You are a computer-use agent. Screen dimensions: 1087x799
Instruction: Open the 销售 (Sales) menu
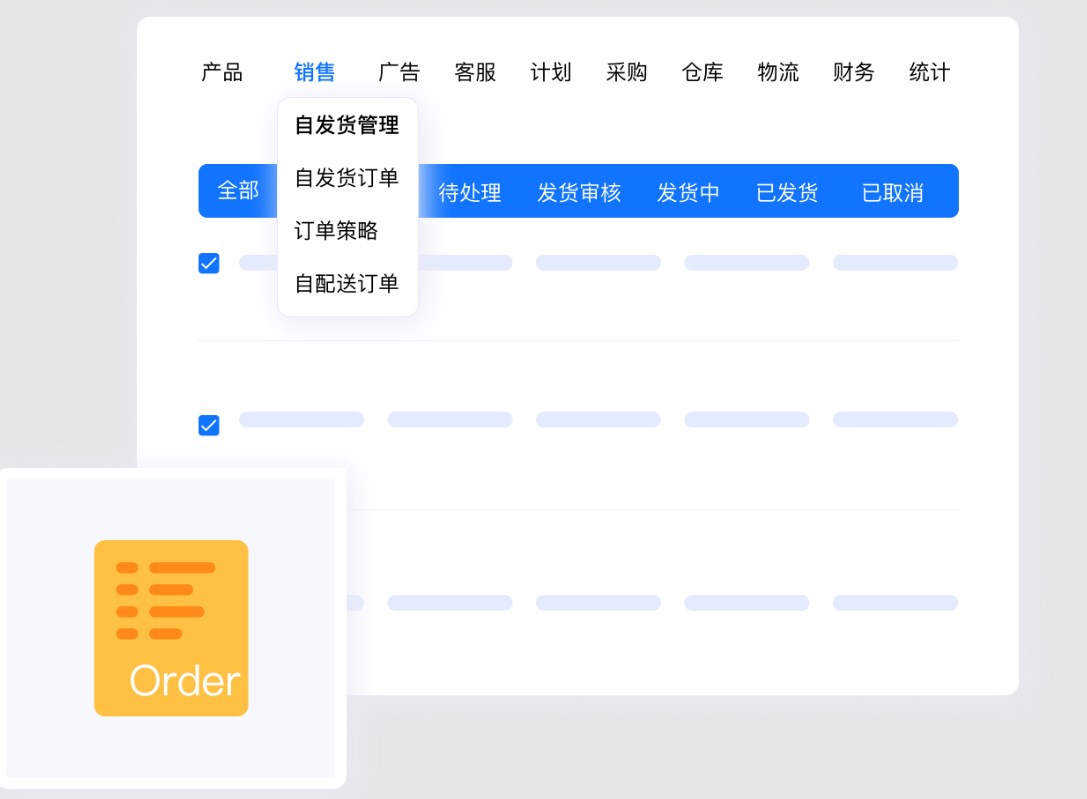tap(314, 71)
